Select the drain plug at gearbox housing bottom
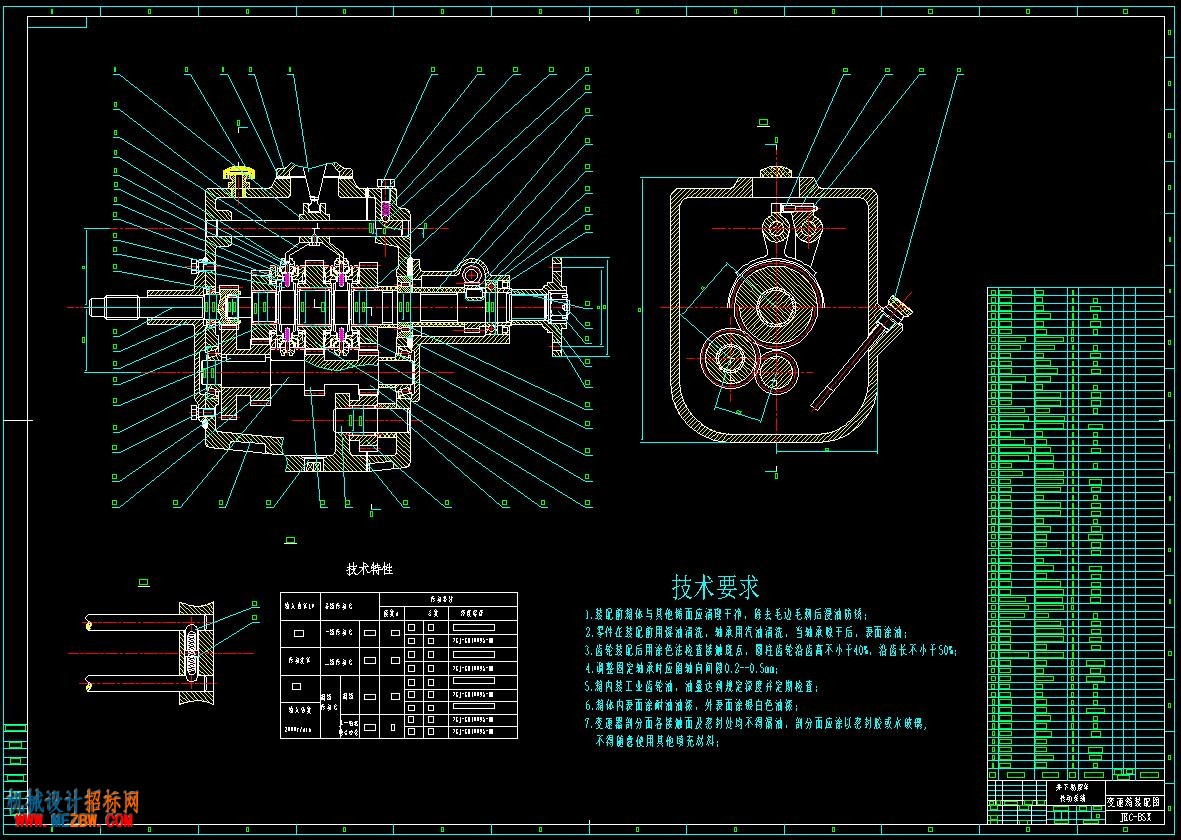Screen dimensions: 1181x840 314,466
